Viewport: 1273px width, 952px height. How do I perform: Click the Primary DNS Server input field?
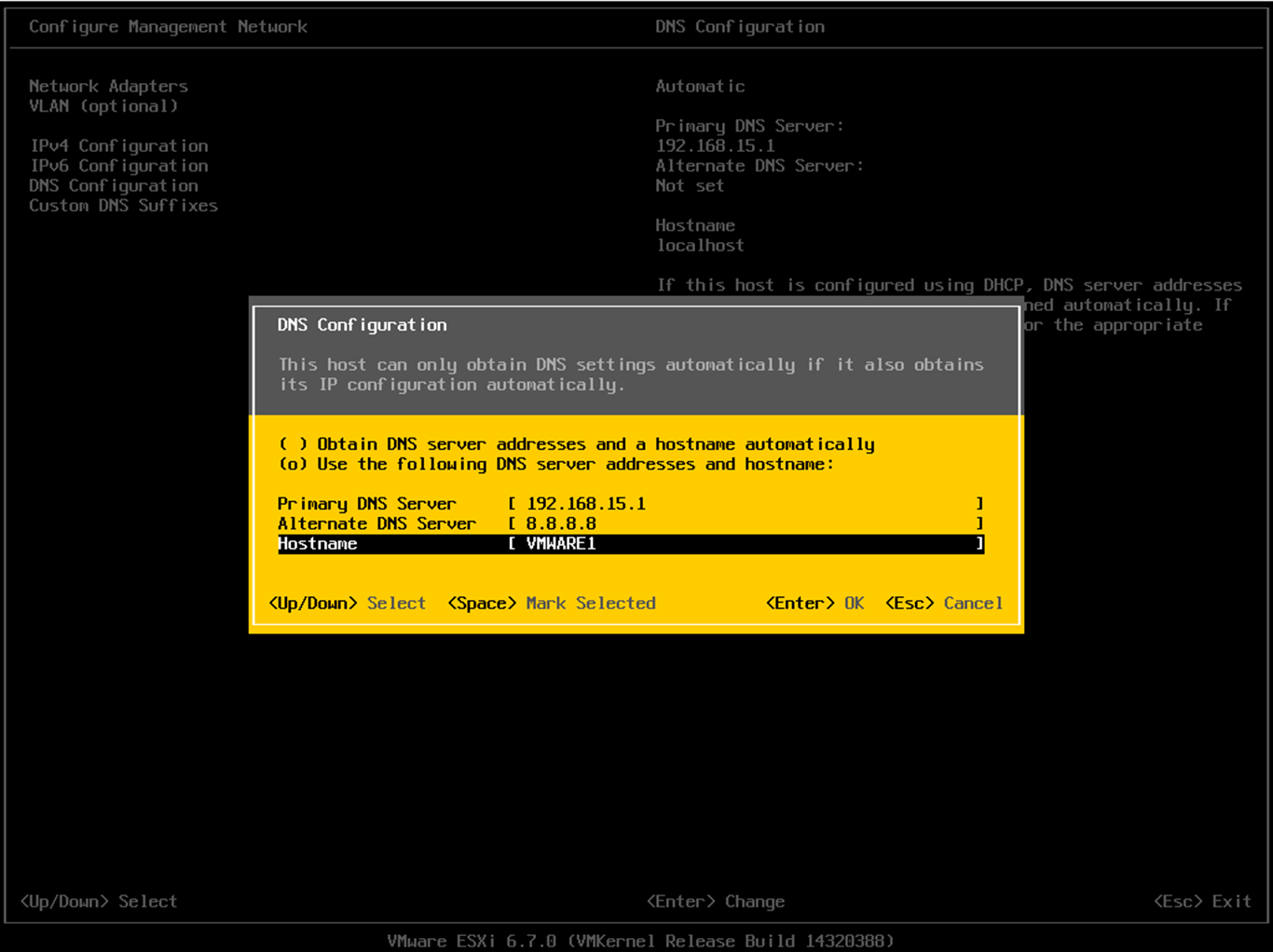[746, 504]
